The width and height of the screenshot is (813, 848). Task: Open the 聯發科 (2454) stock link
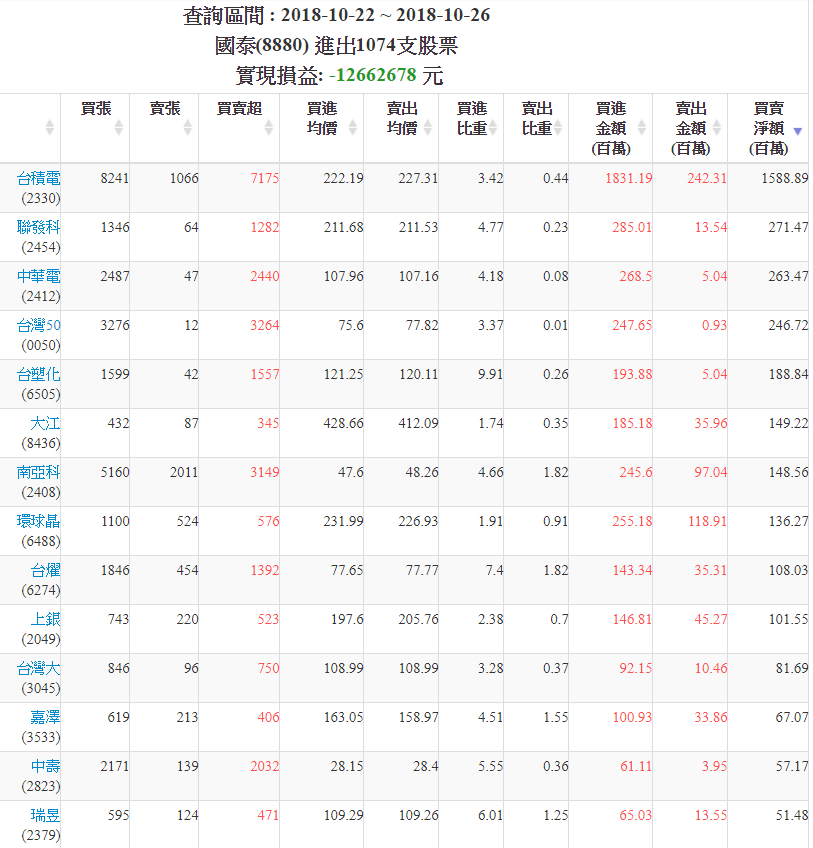(39, 227)
